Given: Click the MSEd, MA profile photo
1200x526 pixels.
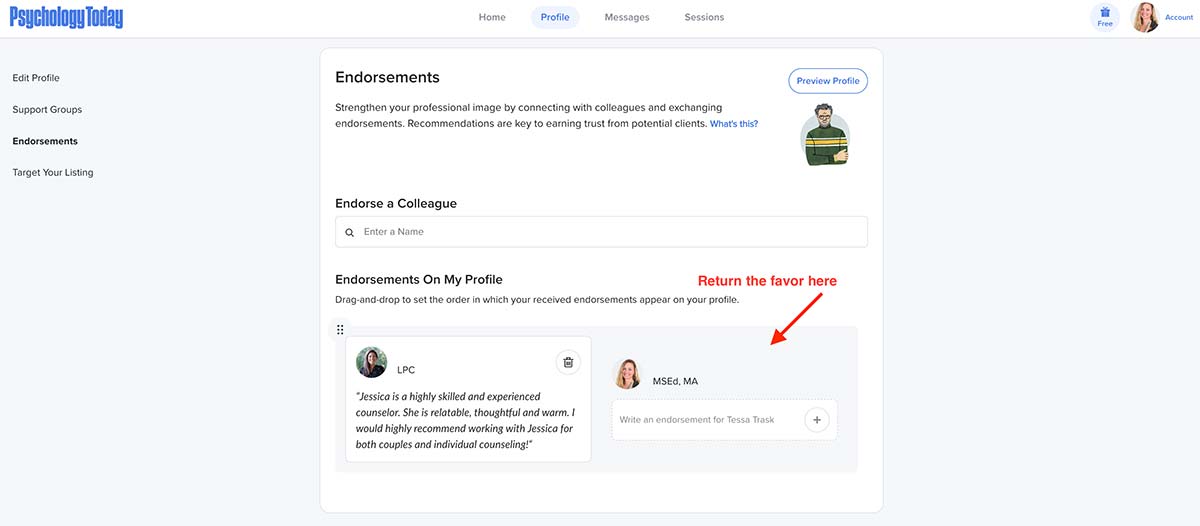Looking at the screenshot, I should [x=628, y=373].
